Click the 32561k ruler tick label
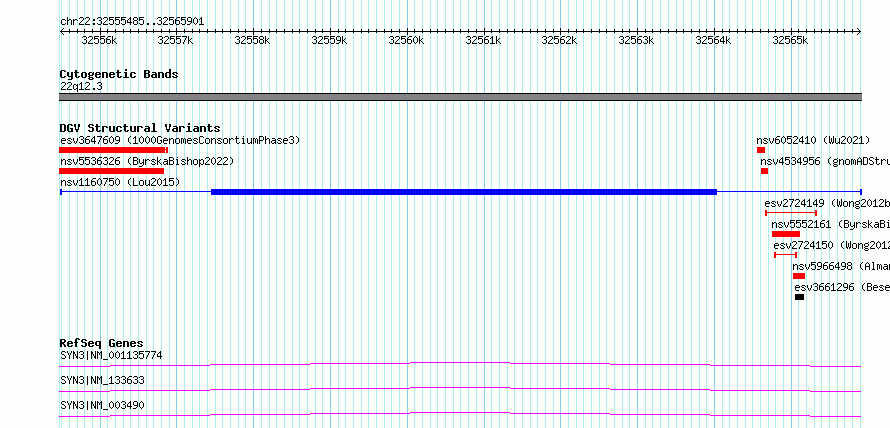Screen dimensions: 890x428 pos(483,40)
